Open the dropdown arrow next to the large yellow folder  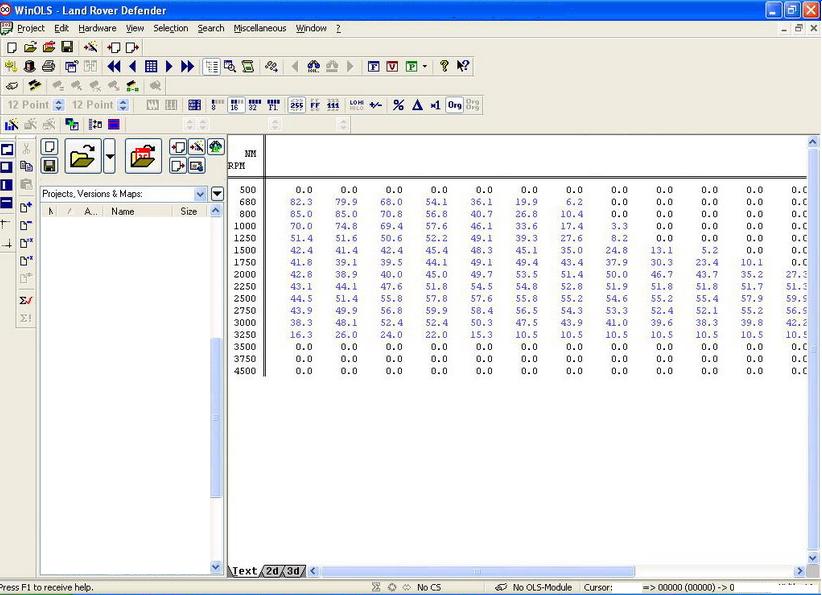point(110,156)
